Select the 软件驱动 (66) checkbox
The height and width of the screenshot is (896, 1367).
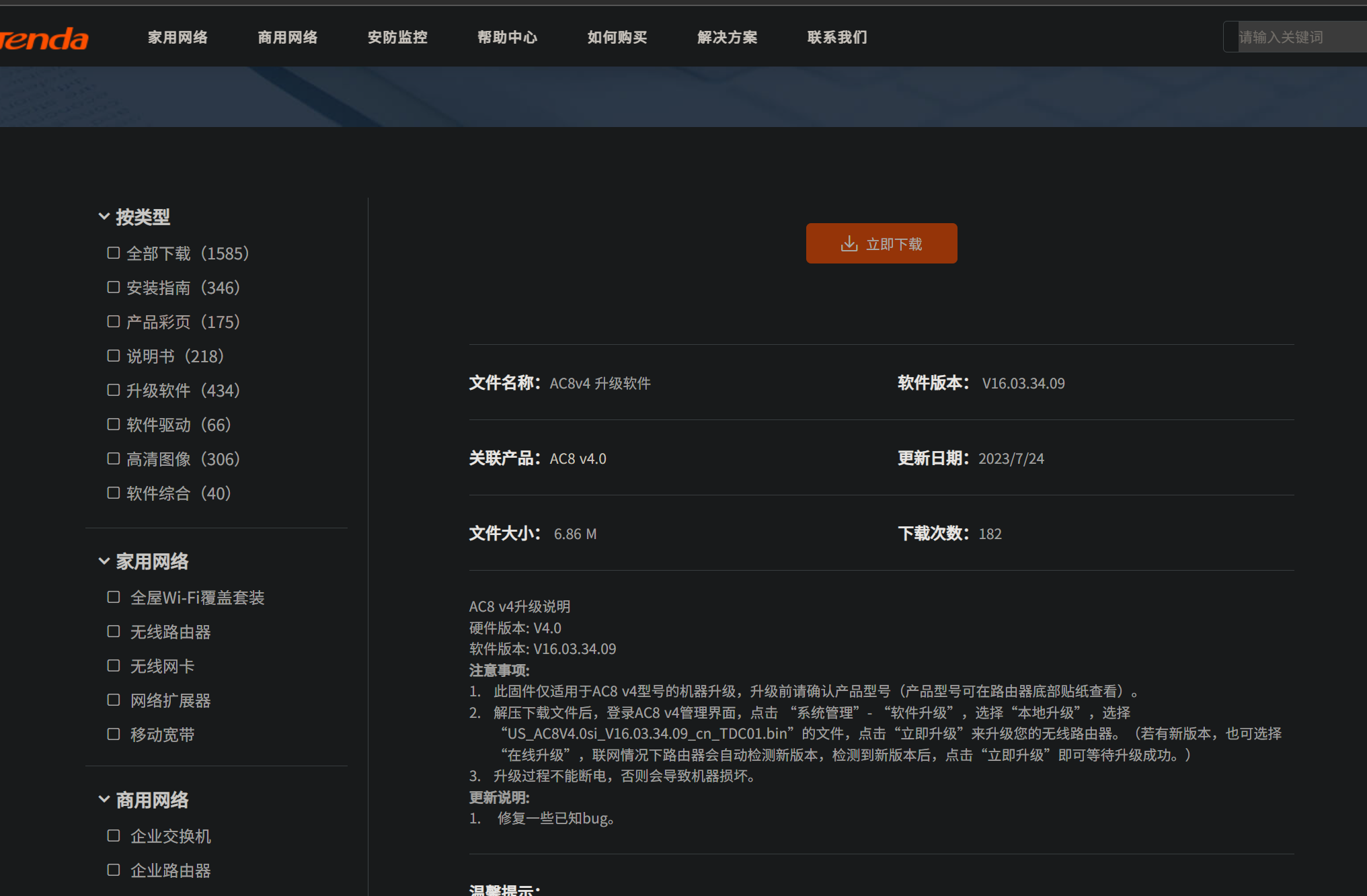pos(114,425)
